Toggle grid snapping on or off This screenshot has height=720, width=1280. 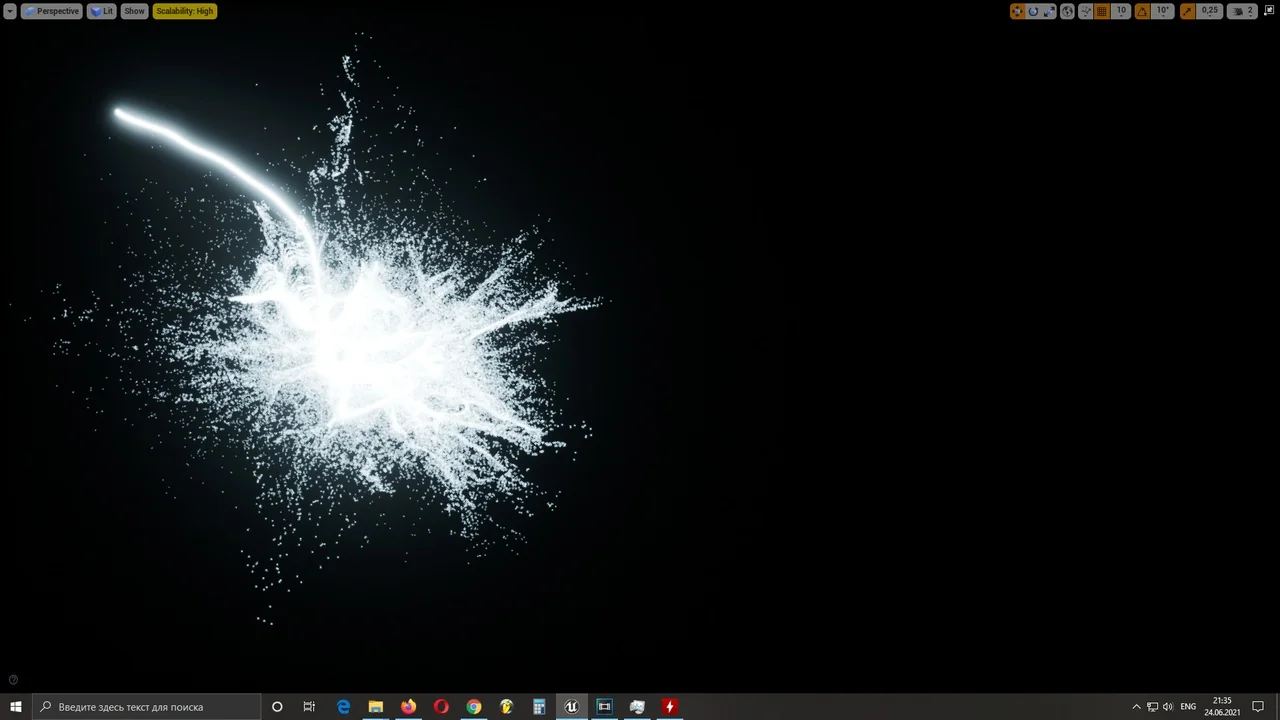point(1102,11)
